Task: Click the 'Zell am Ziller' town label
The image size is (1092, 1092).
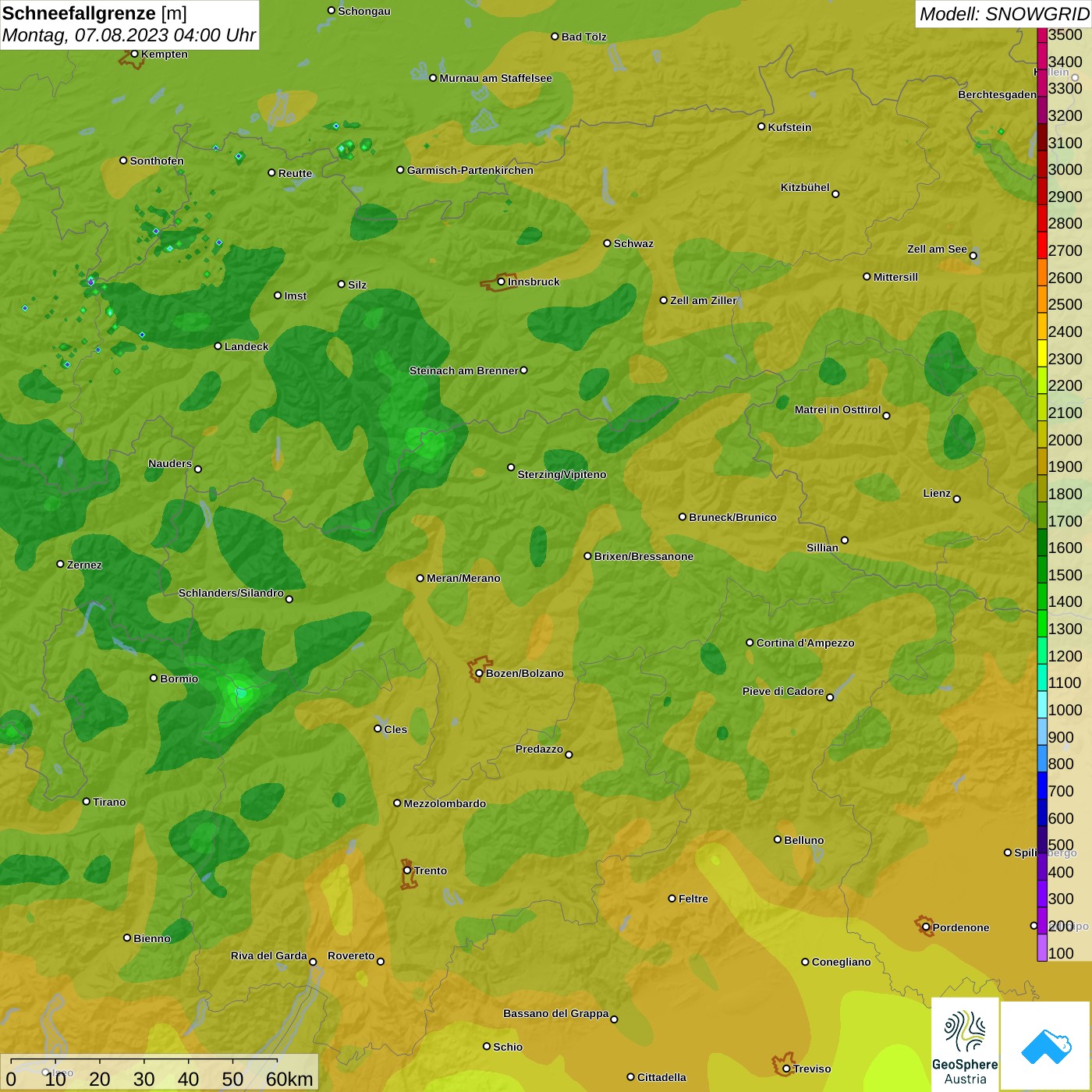Action: pos(704,300)
